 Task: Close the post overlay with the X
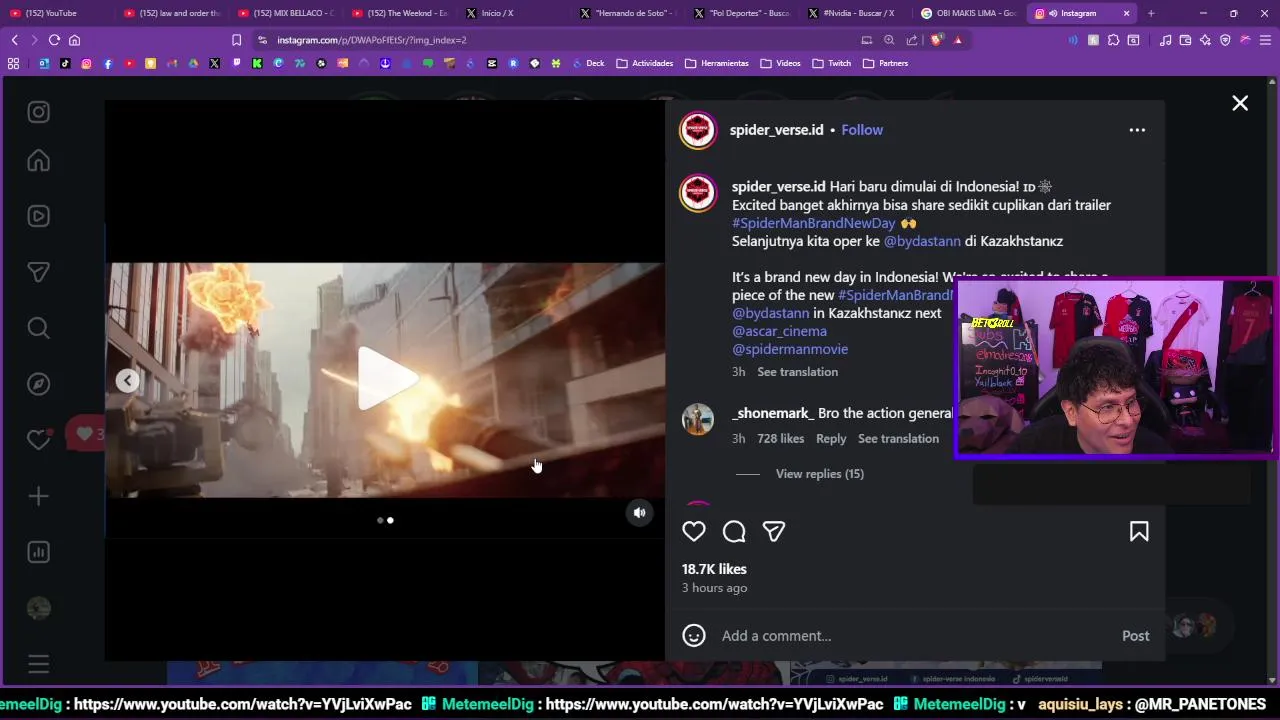[1240, 103]
